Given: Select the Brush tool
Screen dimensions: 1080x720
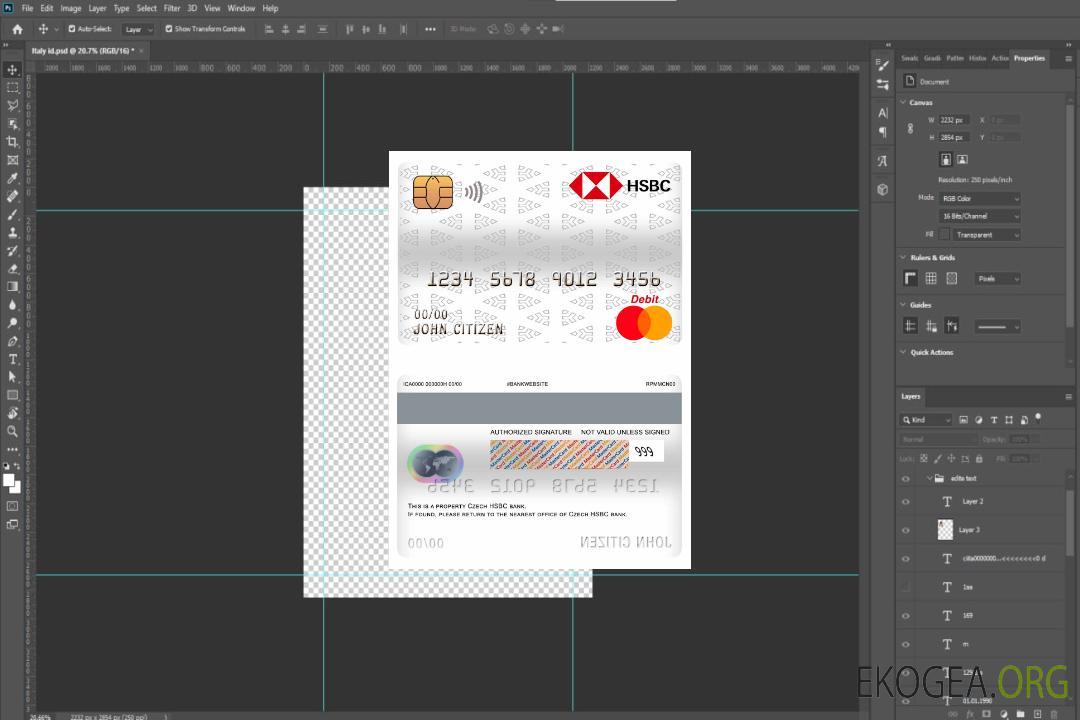Looking at the screenshot, I should [13, 215].
